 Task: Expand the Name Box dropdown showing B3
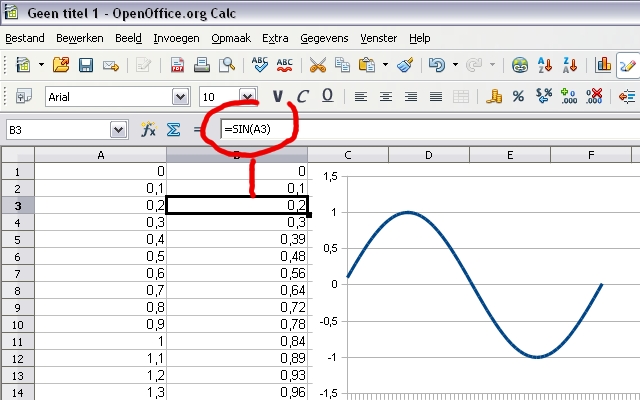click(119, 130)
